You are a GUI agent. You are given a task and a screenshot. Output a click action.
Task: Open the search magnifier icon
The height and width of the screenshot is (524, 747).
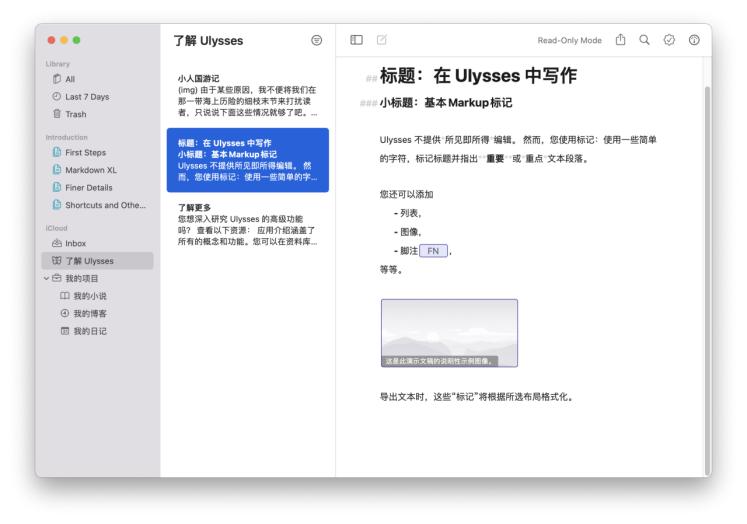pyautogui.click(x=644, y=40)
